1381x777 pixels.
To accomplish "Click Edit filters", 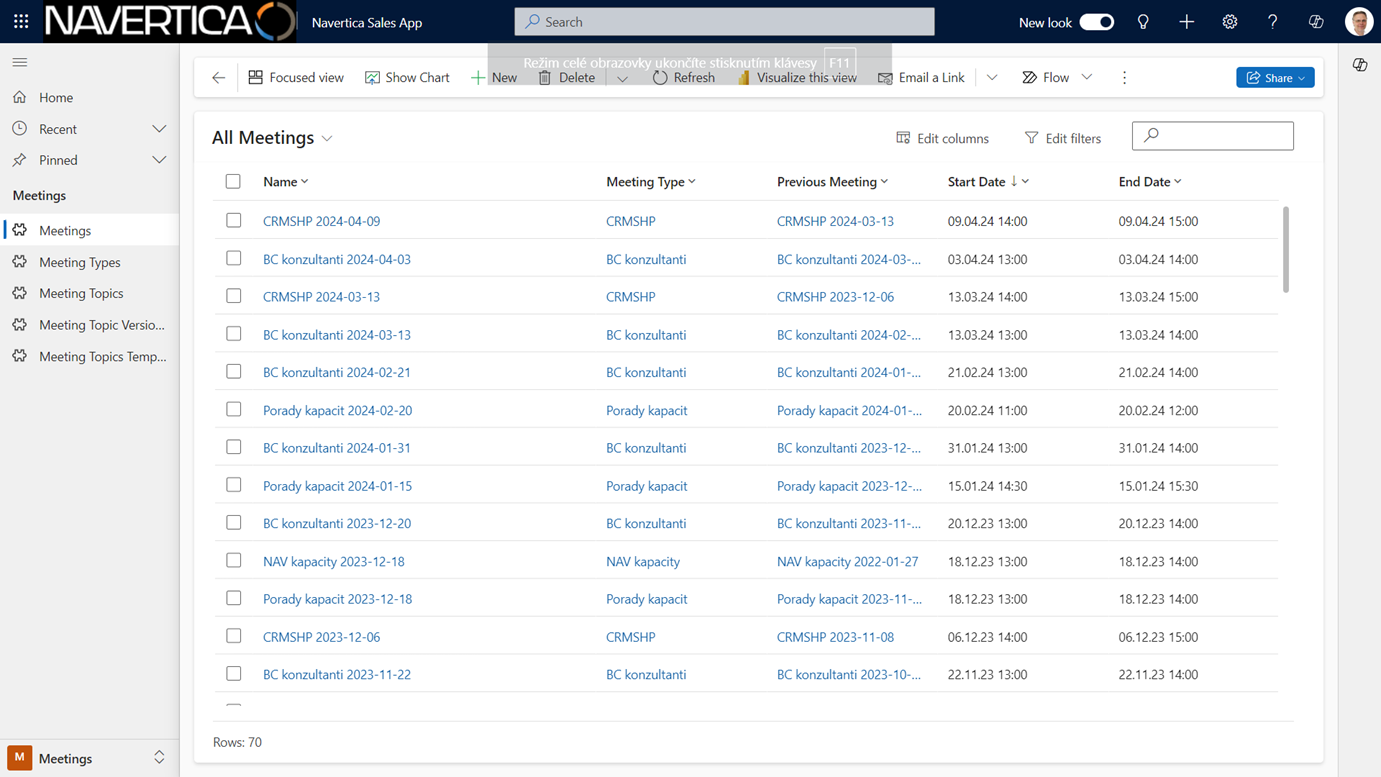I will click(x=1062, y=138).
